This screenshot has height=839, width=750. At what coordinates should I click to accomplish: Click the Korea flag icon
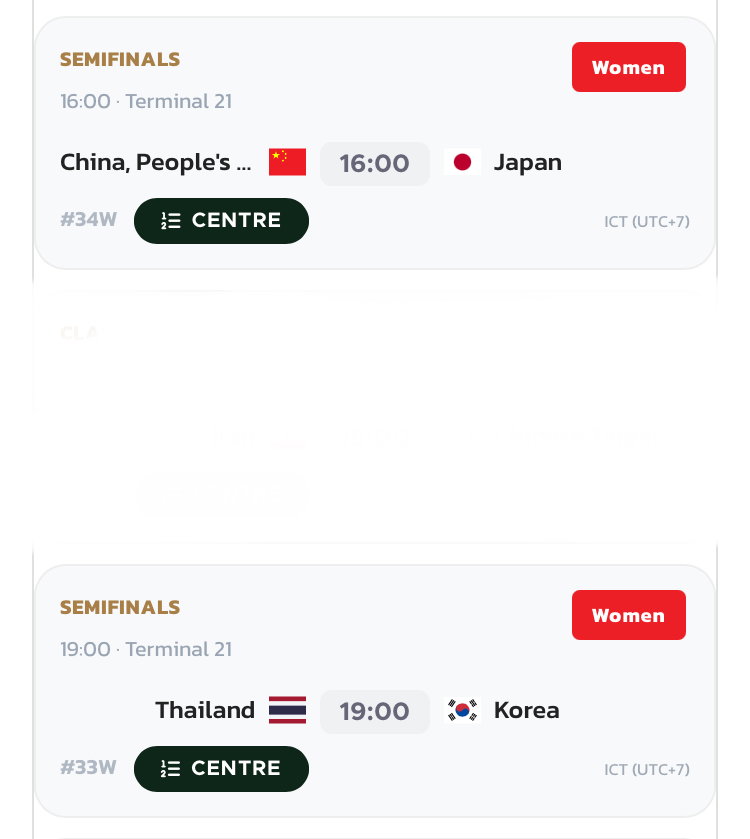click(462, 710)
